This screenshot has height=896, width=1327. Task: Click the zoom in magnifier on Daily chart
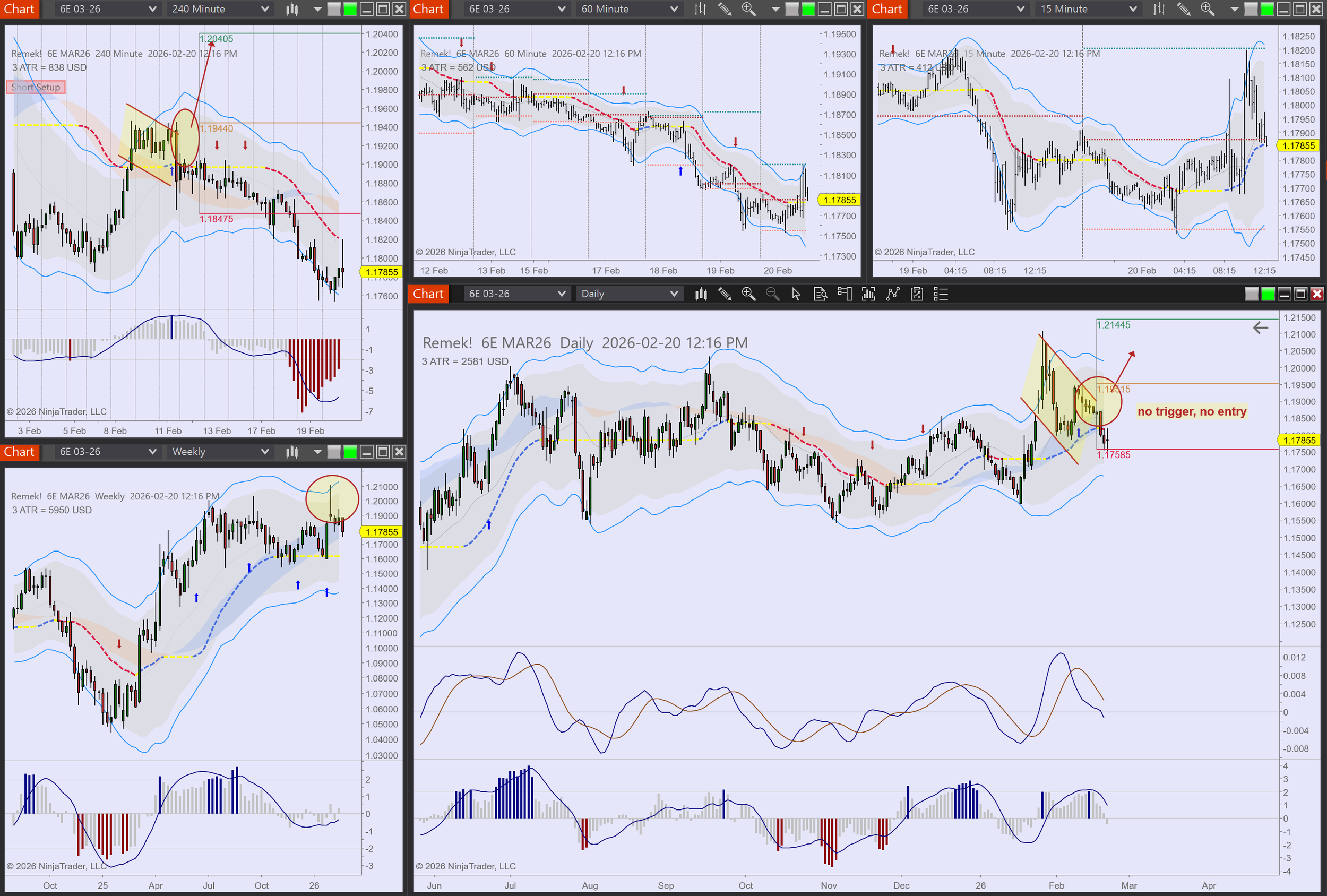coord(748,294)
